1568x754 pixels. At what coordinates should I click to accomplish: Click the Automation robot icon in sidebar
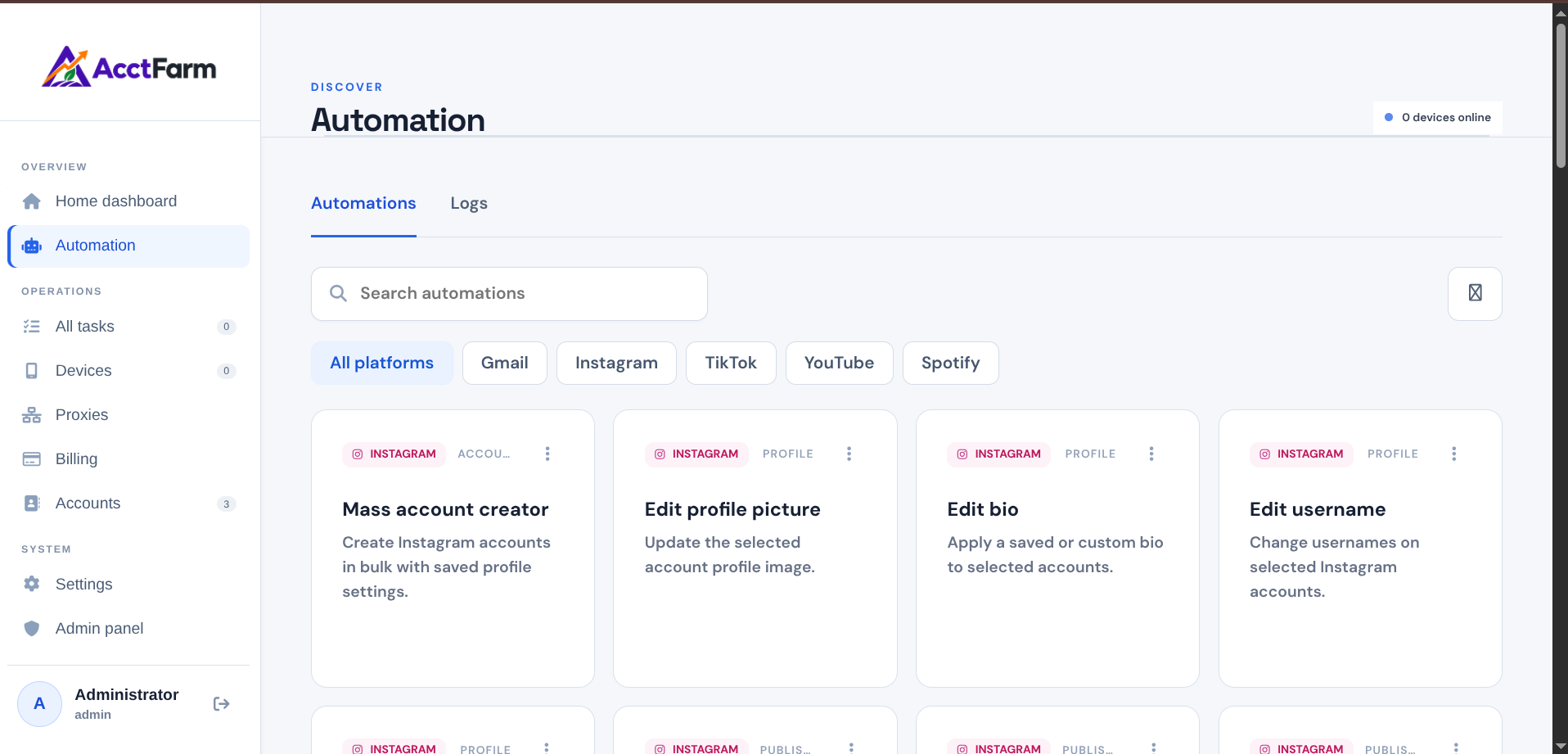click(x=32, y=246)
